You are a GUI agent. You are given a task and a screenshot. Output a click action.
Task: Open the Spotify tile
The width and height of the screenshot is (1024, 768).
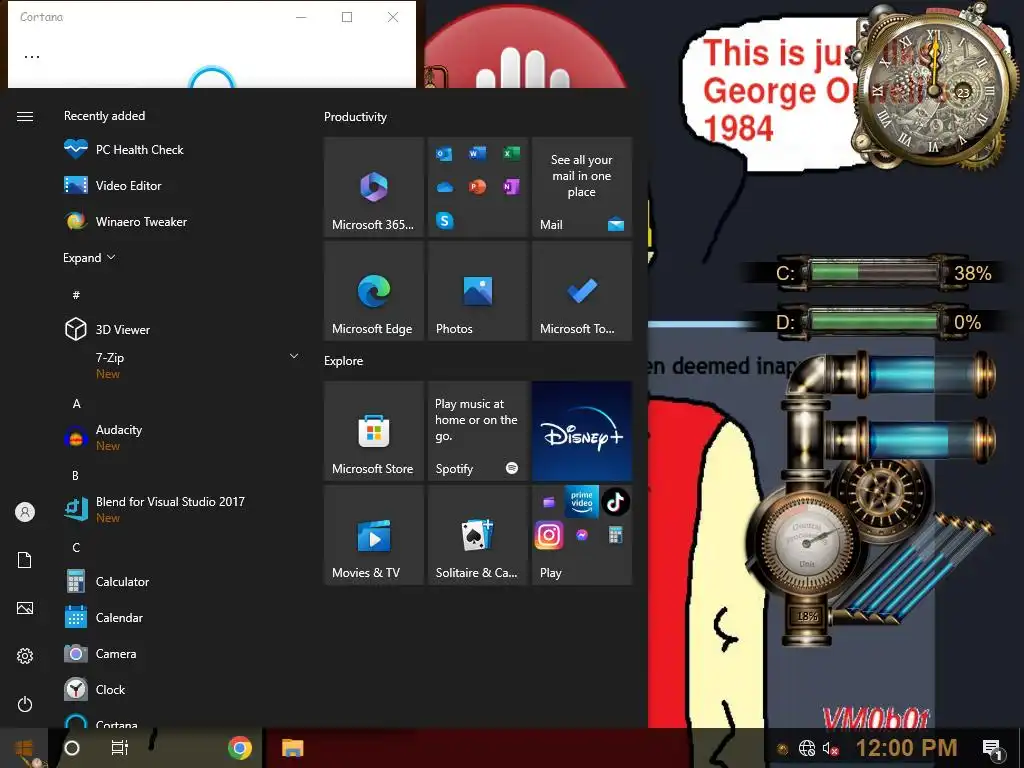(x=478, y=431)
